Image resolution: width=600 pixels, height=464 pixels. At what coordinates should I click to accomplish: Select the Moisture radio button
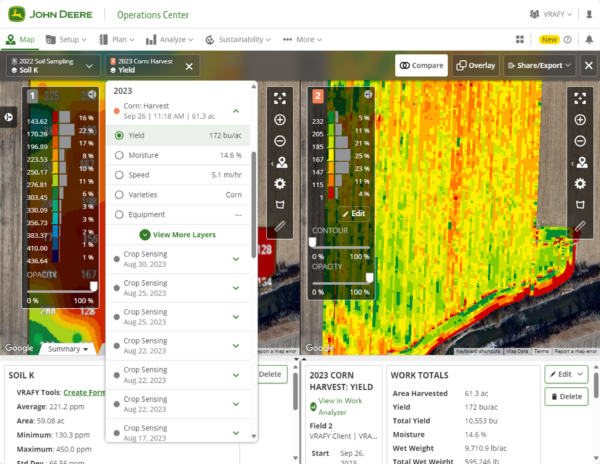[x=119, y=155]
